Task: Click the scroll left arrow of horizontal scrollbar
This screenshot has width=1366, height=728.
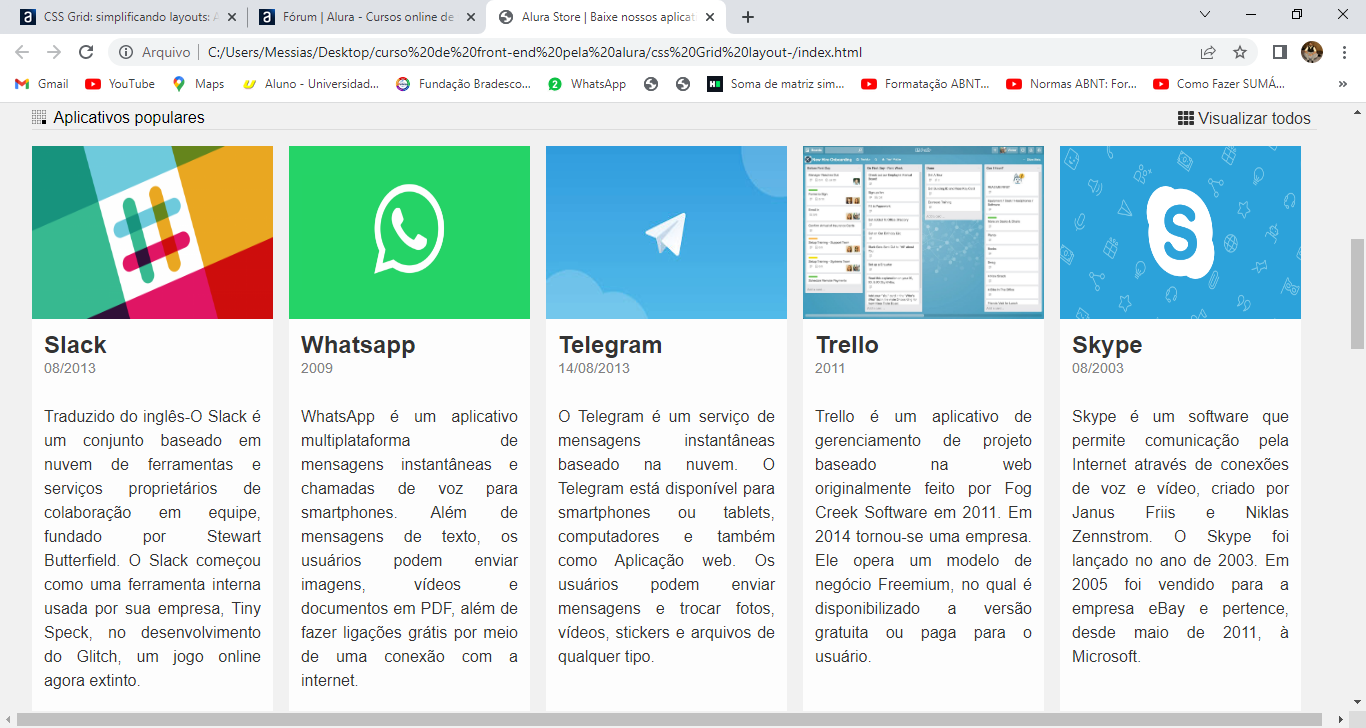Action: coord(8,719)
